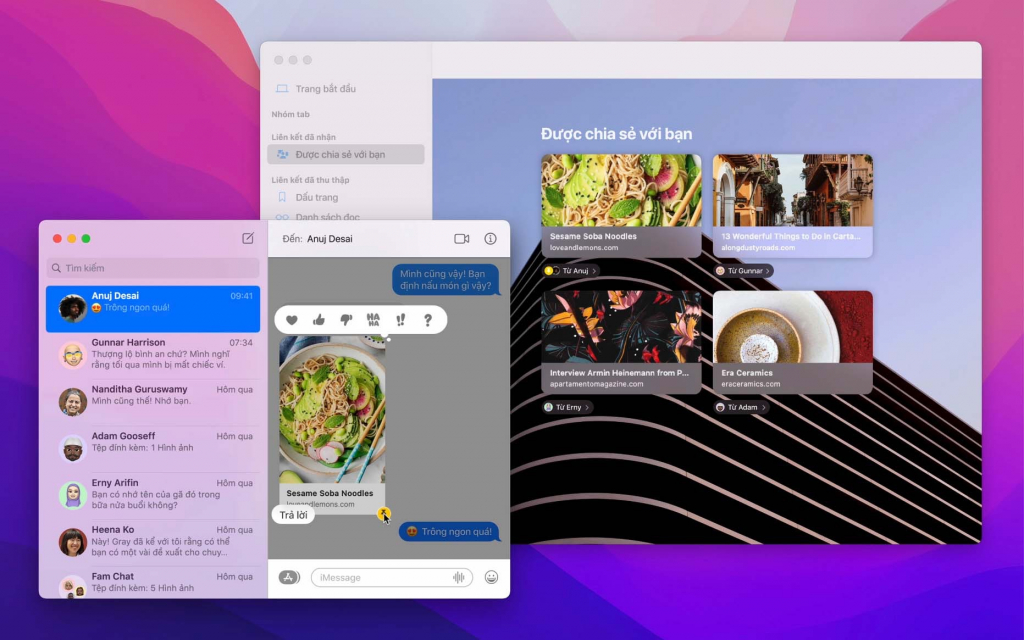The image size is (1024, 640).
Task: React with the thumbs up tapback
Action: (x=319, y=320)
